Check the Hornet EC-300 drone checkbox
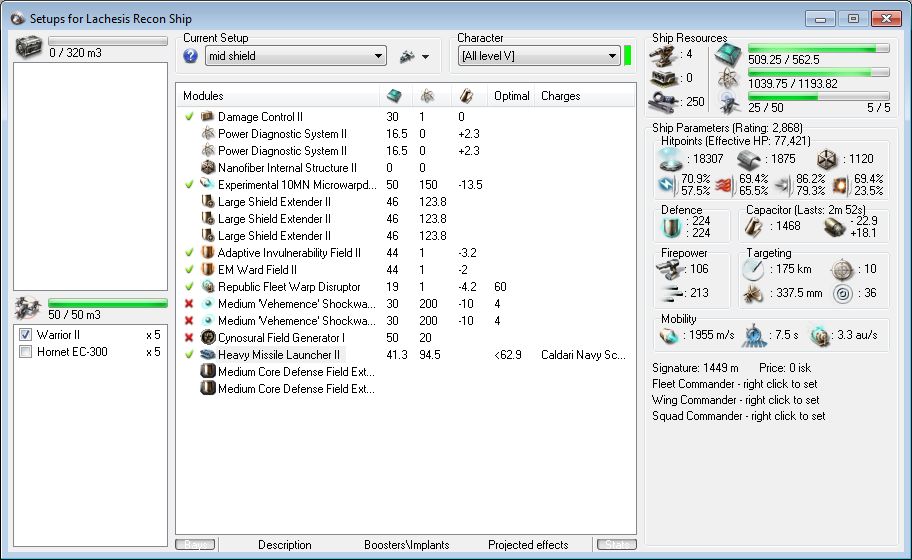Screen dimensions: 912x560 pyautogui.click(x=26, y=352)
